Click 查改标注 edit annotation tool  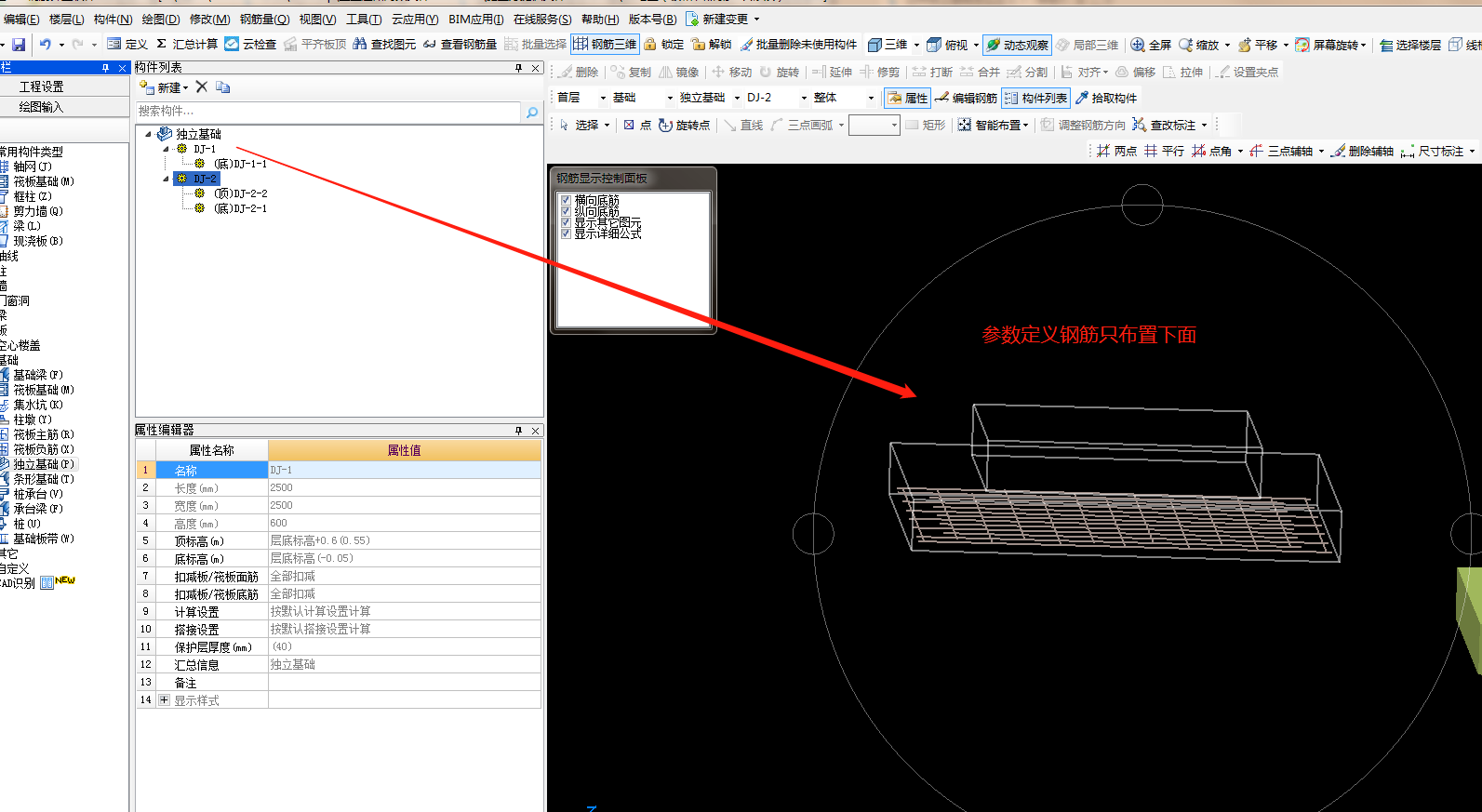1164,125
